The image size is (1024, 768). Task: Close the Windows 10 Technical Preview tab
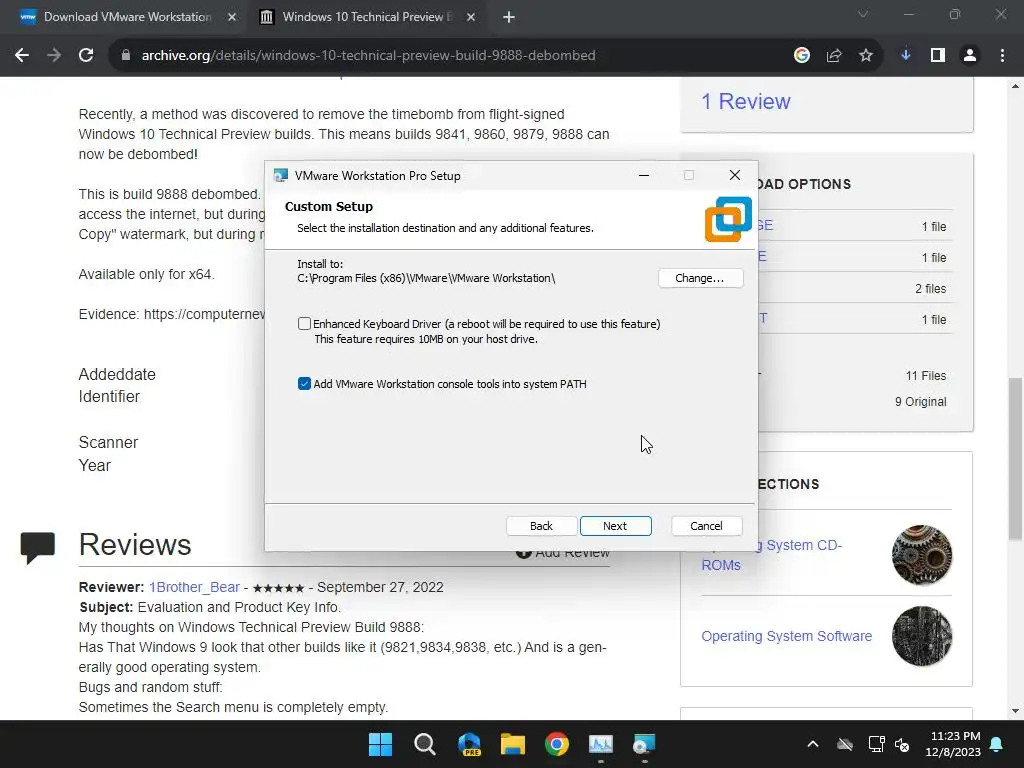click(470, 17)
